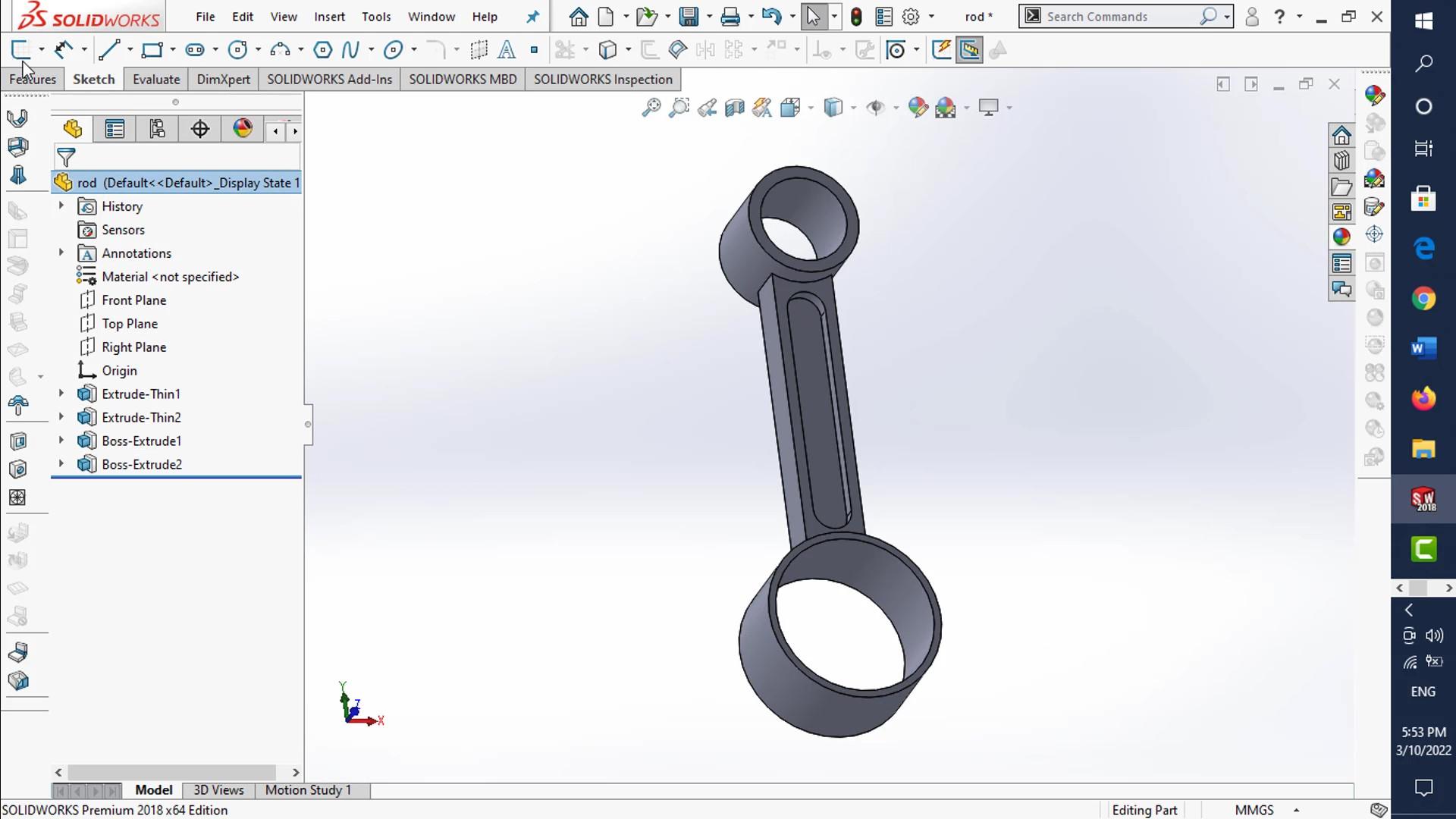The width and height of the screenshot is (1456, 819).
Task: Open Edit Appearance colored ball tool
Action: click(x=918, y=108)
